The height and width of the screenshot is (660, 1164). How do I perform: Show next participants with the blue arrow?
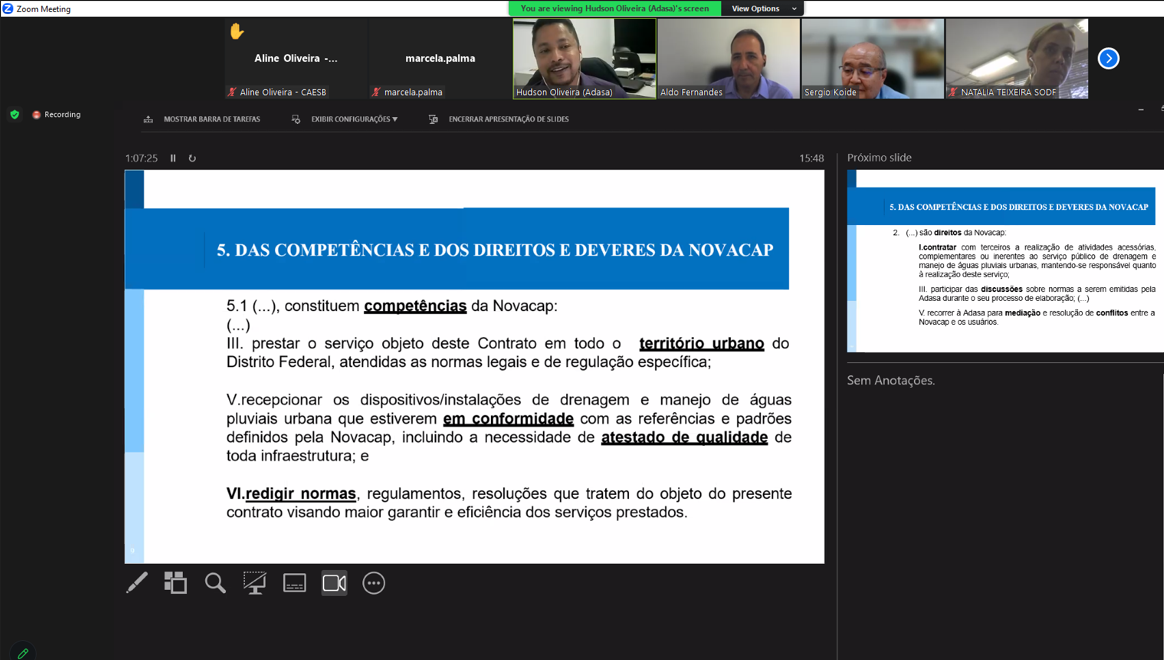(1108, 58)
